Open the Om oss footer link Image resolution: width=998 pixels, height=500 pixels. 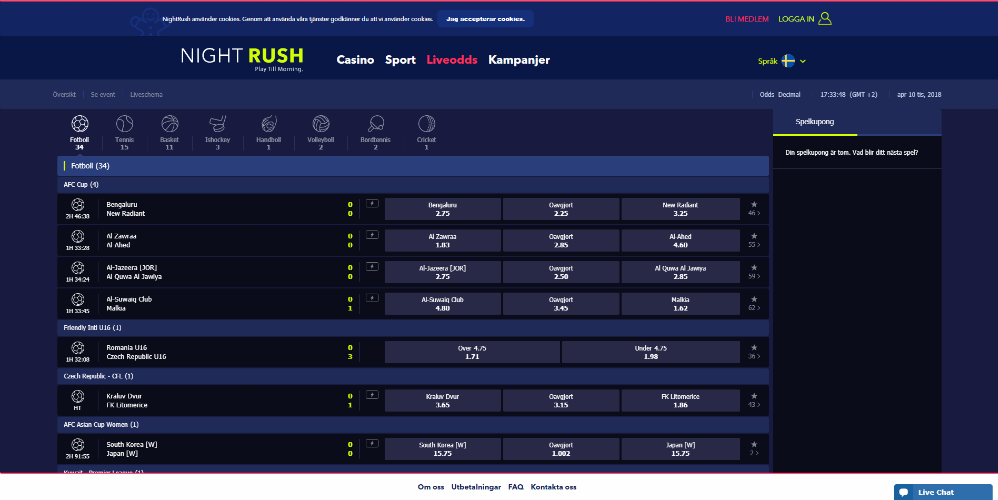pyautogui.click(x=431, y=487)
